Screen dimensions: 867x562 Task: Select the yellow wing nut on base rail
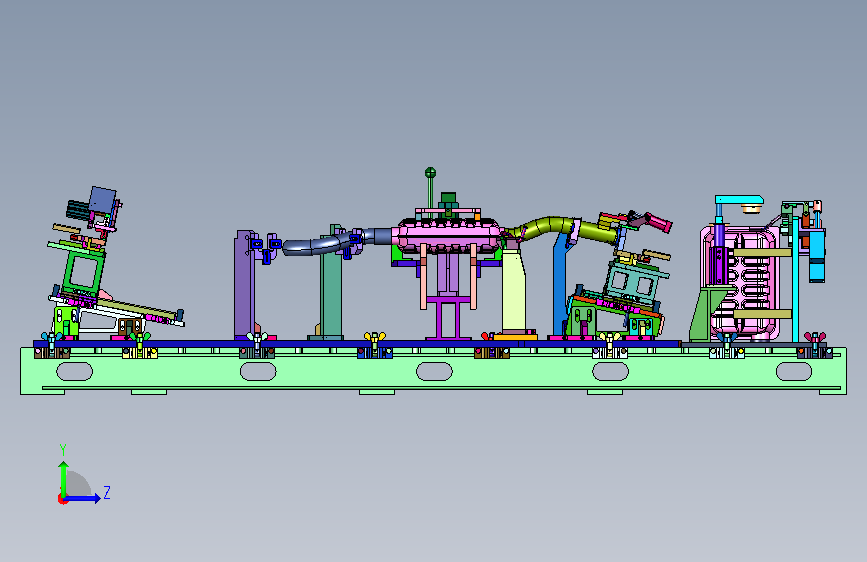(x=374, y=336)
